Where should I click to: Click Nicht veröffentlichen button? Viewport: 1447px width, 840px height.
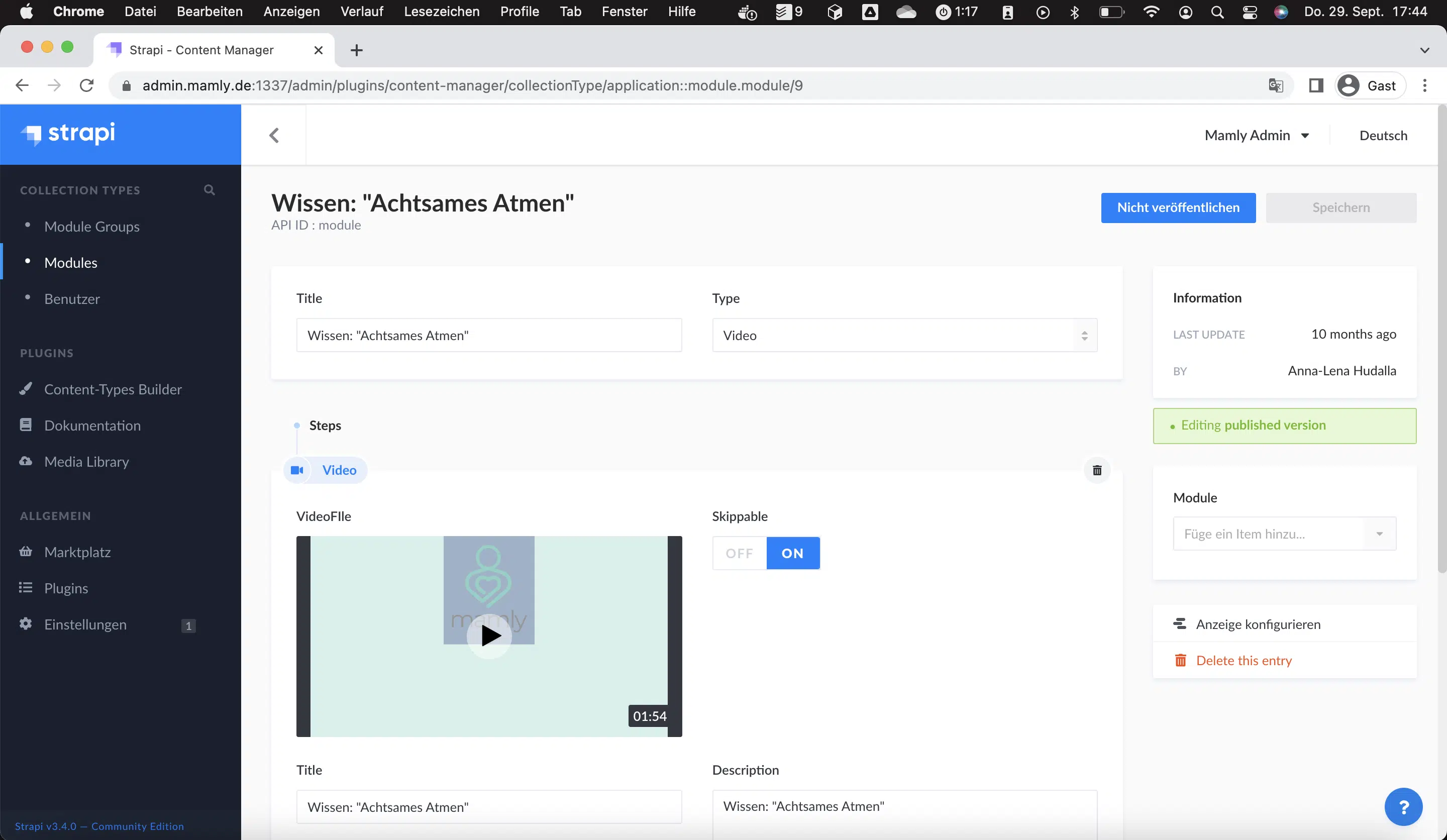[1178, 208]
